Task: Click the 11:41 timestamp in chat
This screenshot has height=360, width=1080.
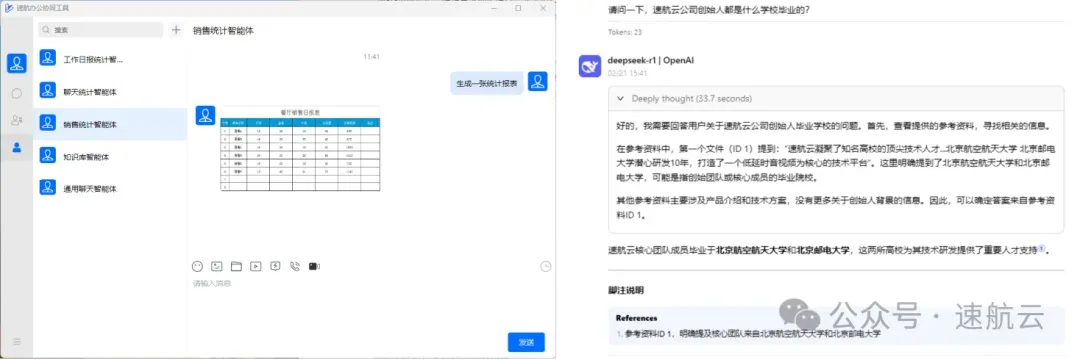Action: pyautogui.click(x=371, y=56)
